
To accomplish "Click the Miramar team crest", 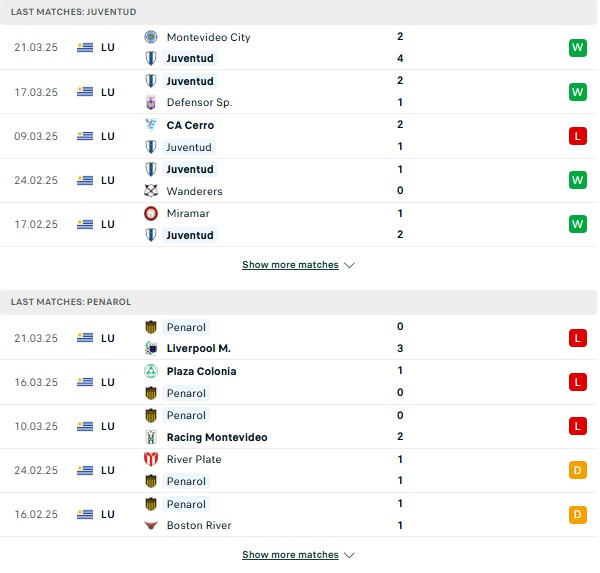I will (151, 213).
